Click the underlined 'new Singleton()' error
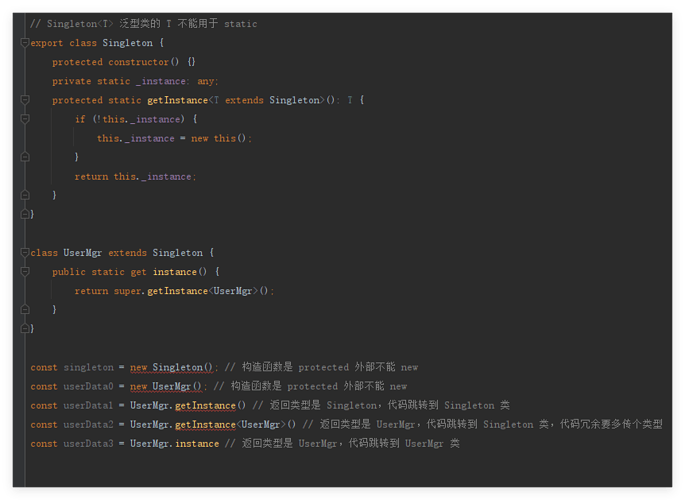Image resolution: width=685 pixels, height=500 pixels. (171, 367)
